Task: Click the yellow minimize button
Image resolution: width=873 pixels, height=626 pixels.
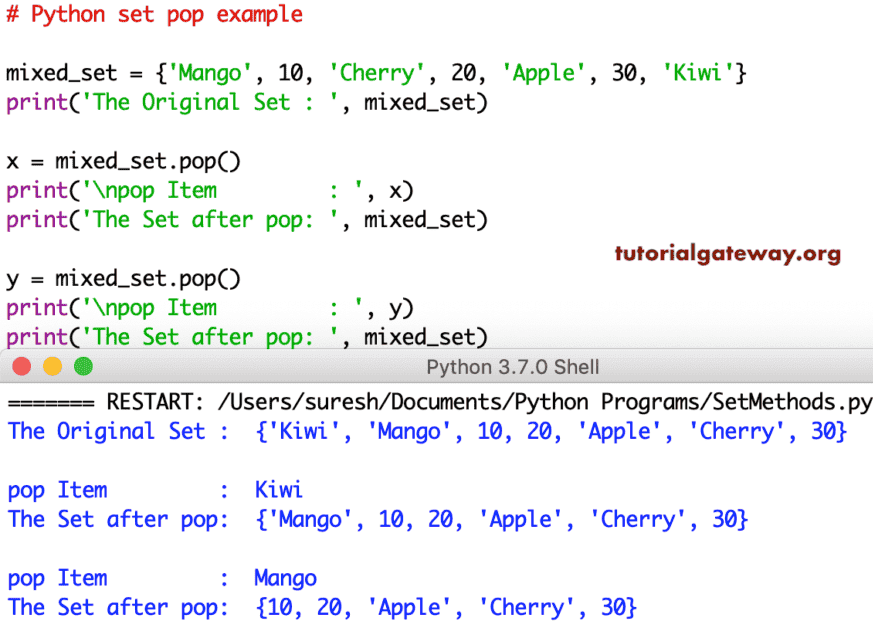Action: pyautogui.click(x=53, y=367)
